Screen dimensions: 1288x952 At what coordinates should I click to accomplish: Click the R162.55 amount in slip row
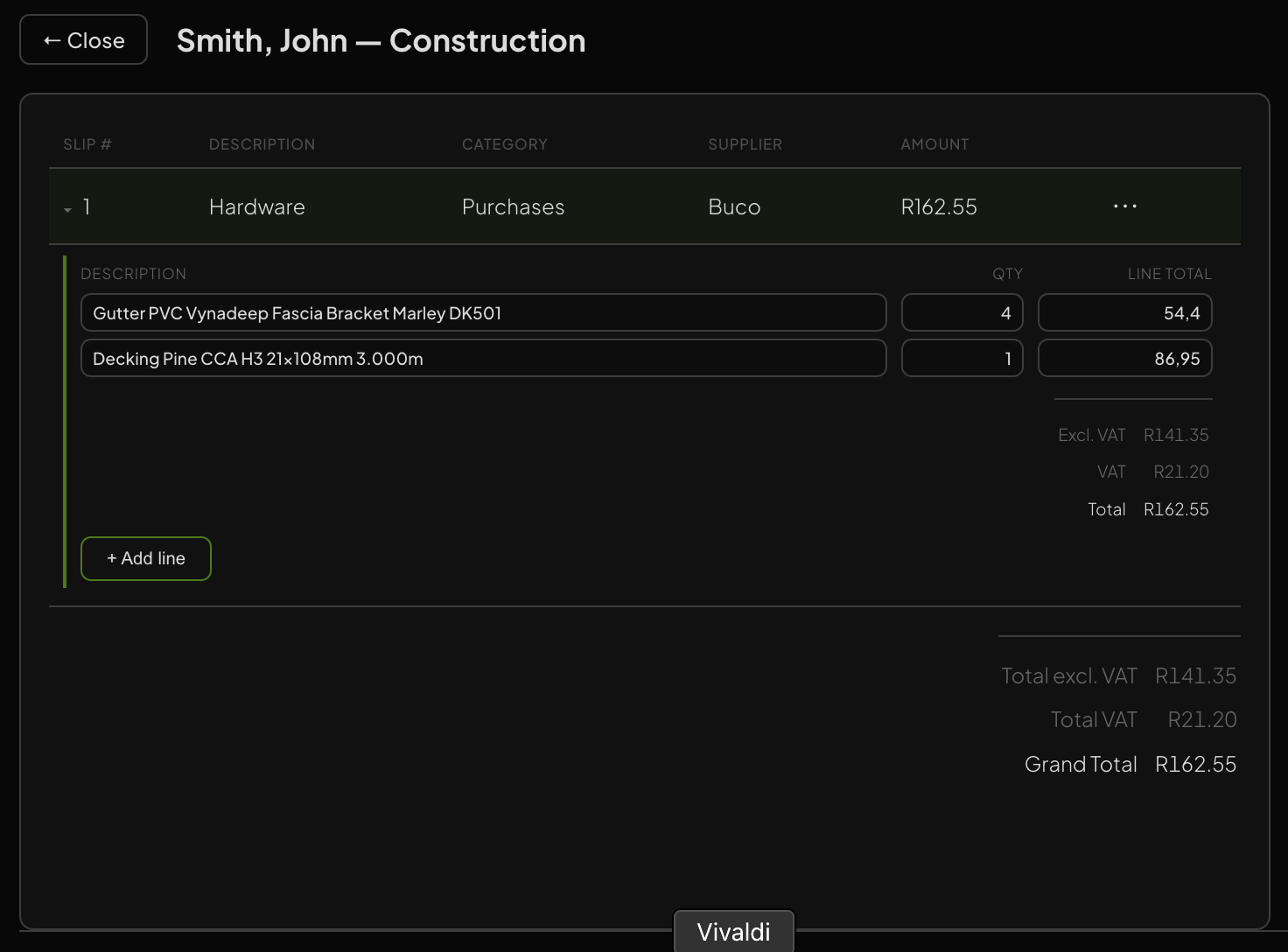tap(939, 207)
